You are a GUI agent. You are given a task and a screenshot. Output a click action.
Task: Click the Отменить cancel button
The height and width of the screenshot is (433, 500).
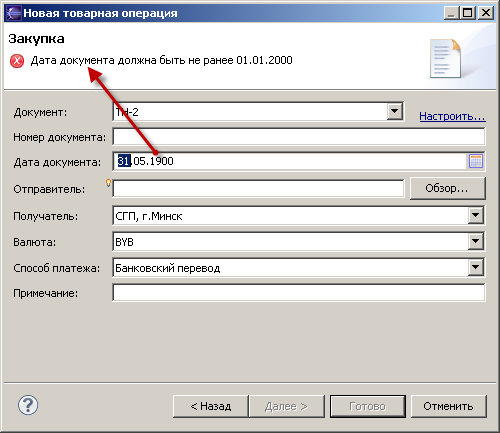(x=448, y=406)
